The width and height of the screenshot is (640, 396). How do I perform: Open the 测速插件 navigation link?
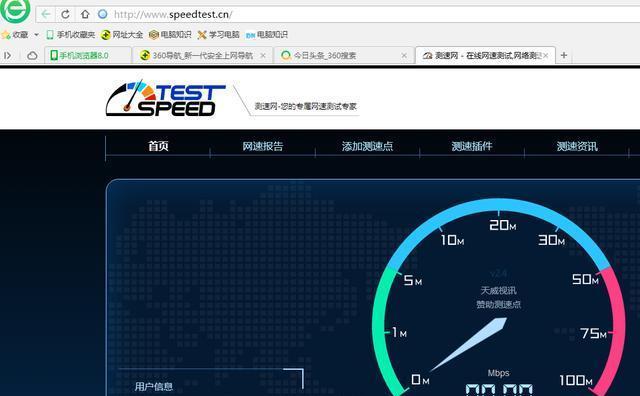coord(472,146)
